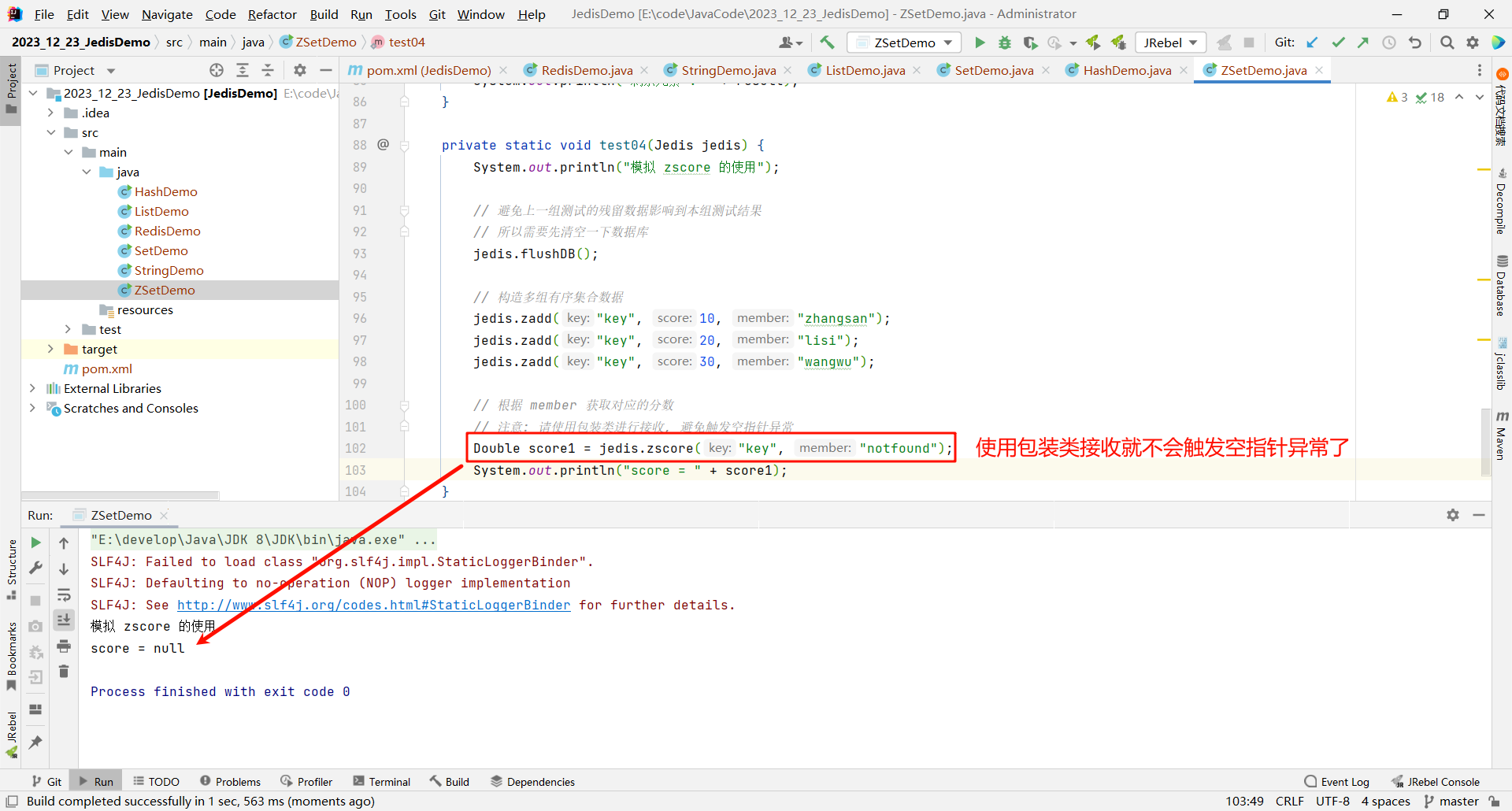Open Maven side tool window
Screen dimensions: 1512x811
[x=1501, y=435]
